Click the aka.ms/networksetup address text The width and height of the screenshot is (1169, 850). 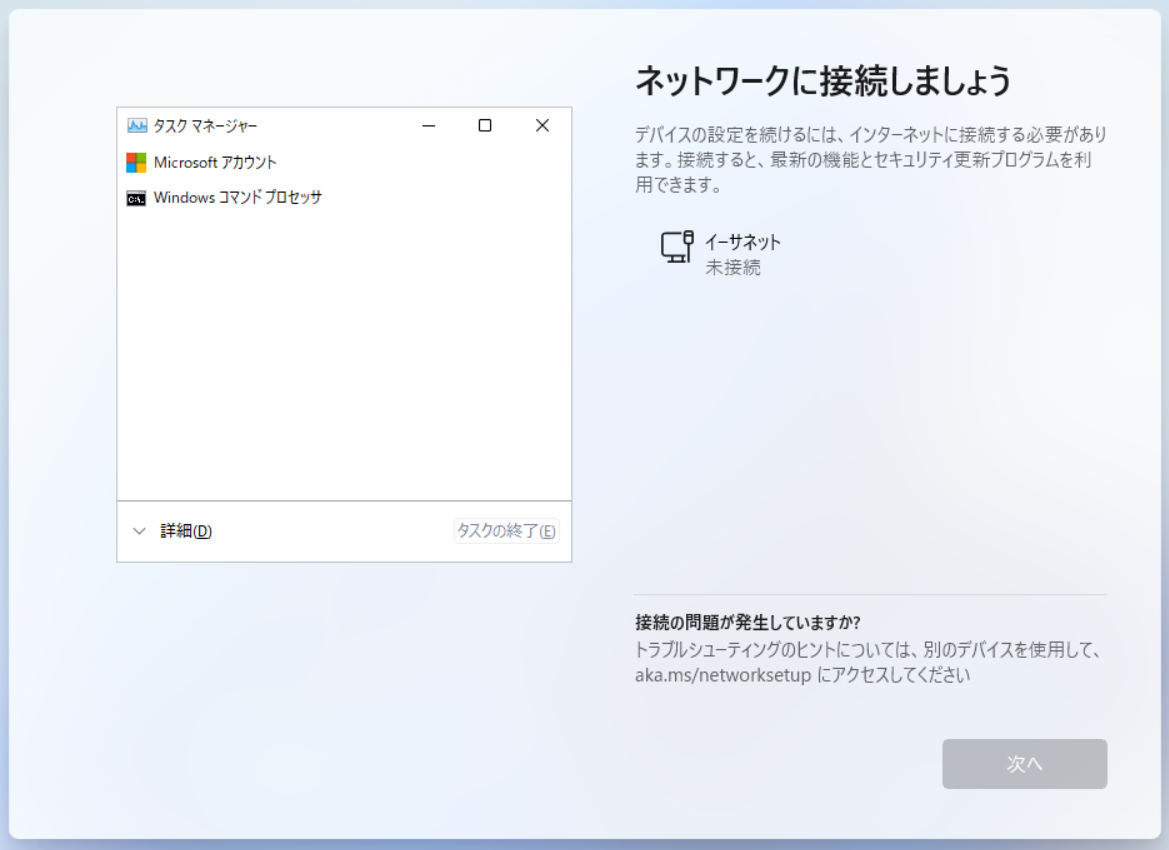click(x=723, y=676)
